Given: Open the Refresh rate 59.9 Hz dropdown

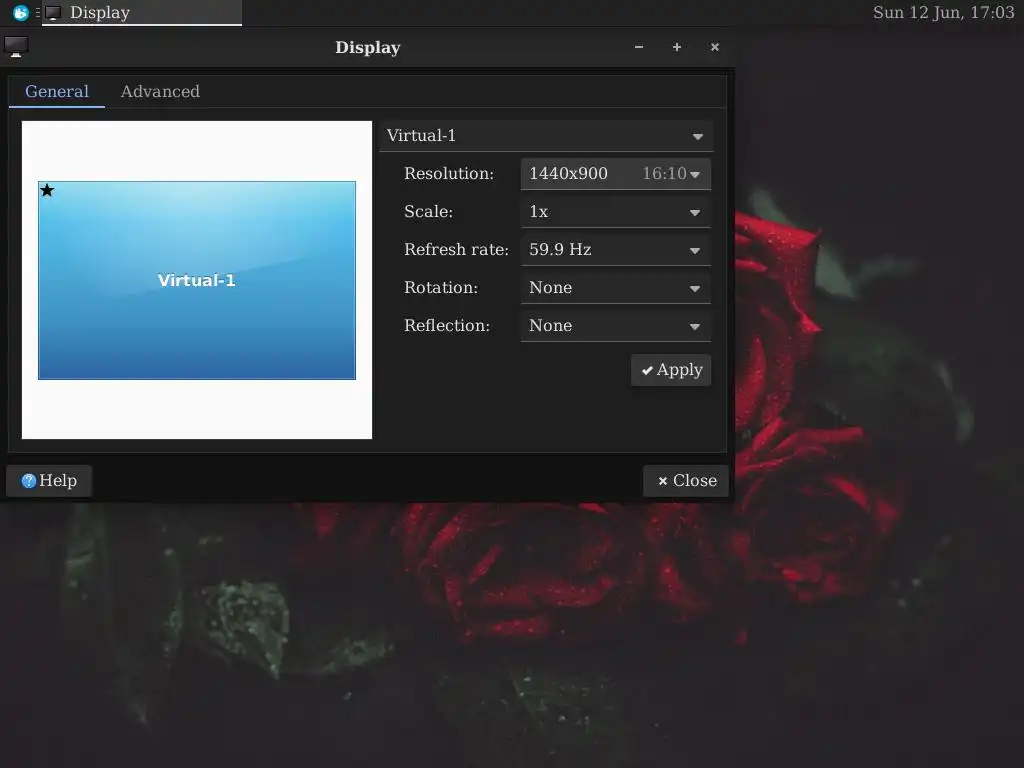Looking at the screenshot, I should (615, 249).
